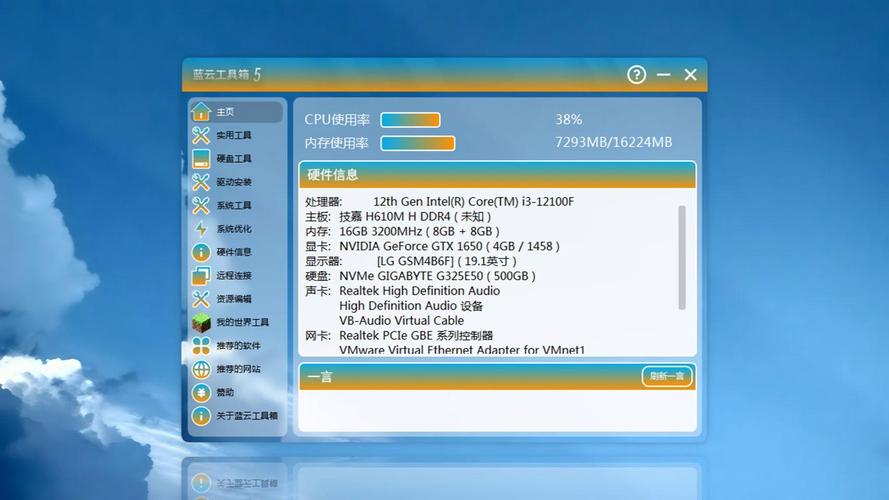This screenshot has height=500, width=889.
Task: Click the 硬件信息 panel header
Action: (x=497, y=175)
